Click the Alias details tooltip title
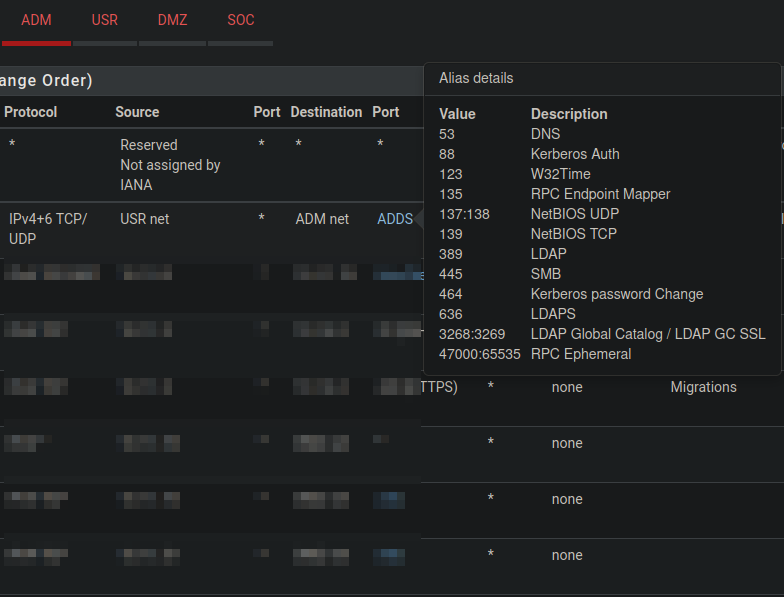 click(x=476, y=78)
